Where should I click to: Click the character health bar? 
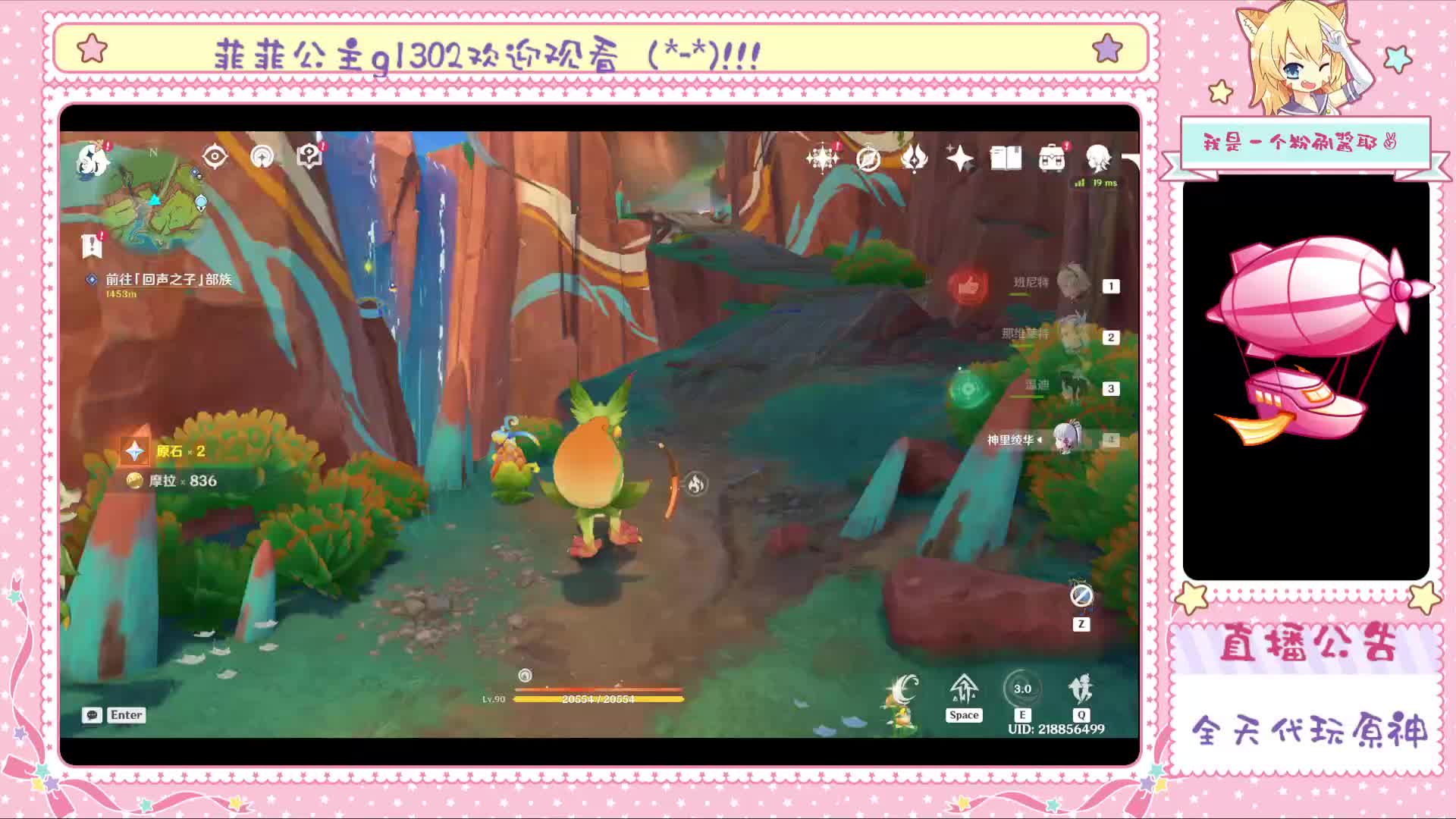598,698
